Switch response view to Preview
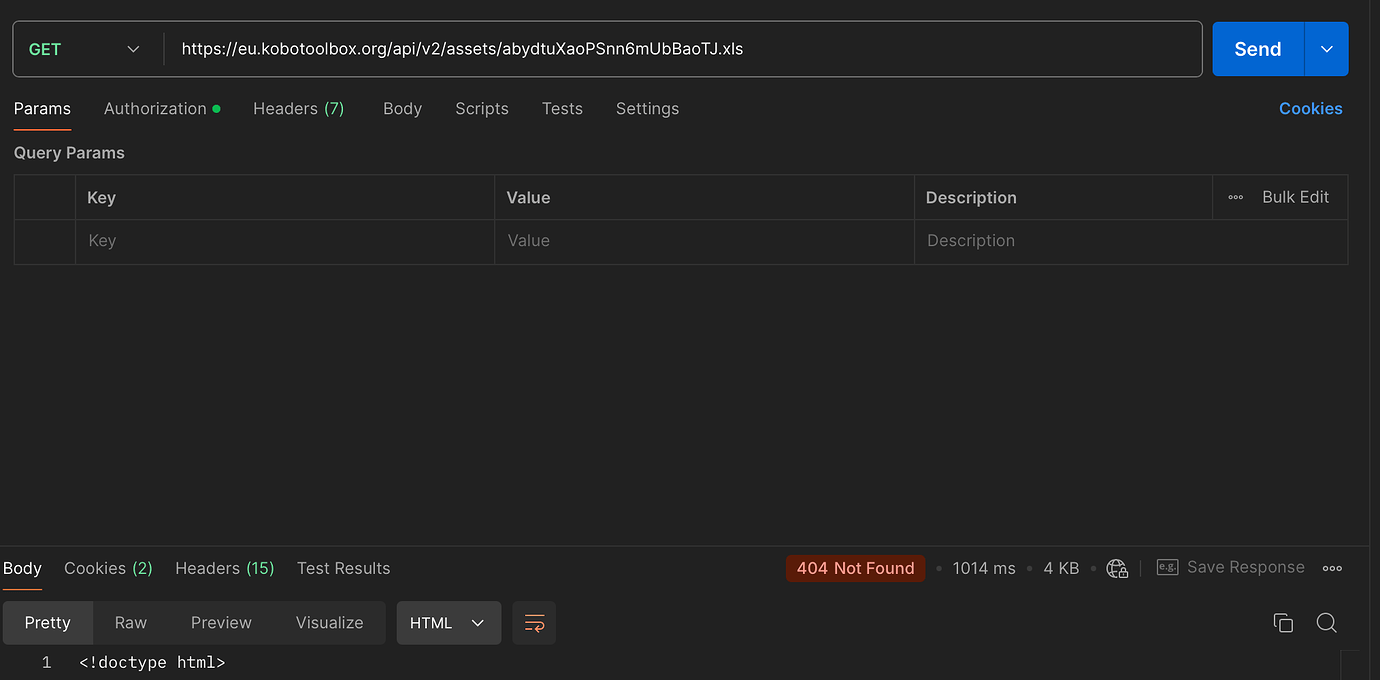The image size is (1380, 680). pyautogui.click(x=221, y=622)
